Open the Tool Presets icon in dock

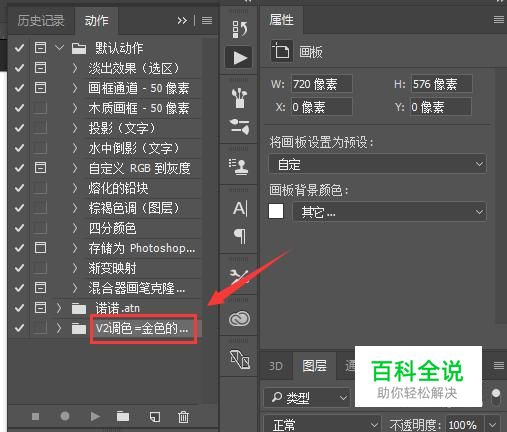[x=239, y=277]
